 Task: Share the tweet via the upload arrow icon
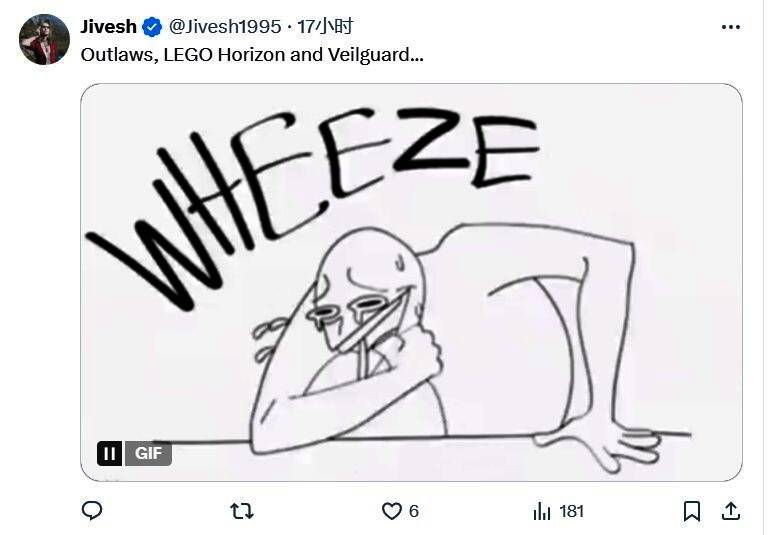coord(731,511)
